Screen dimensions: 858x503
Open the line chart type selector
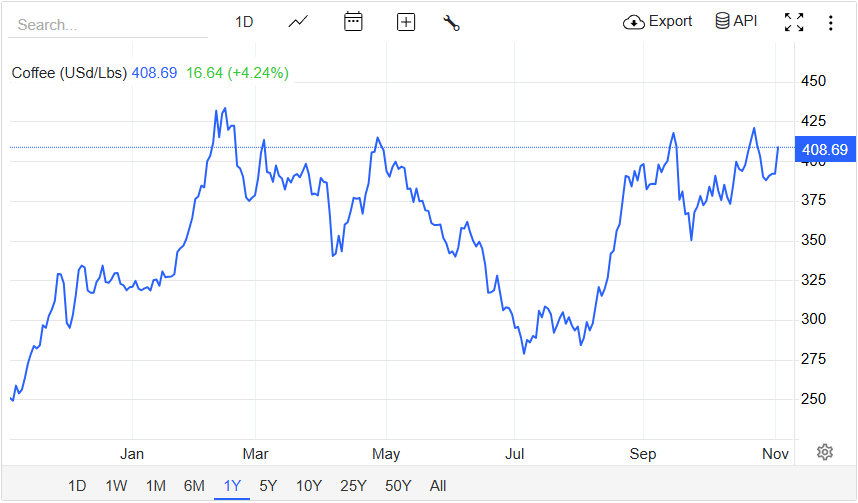(298, 22)
